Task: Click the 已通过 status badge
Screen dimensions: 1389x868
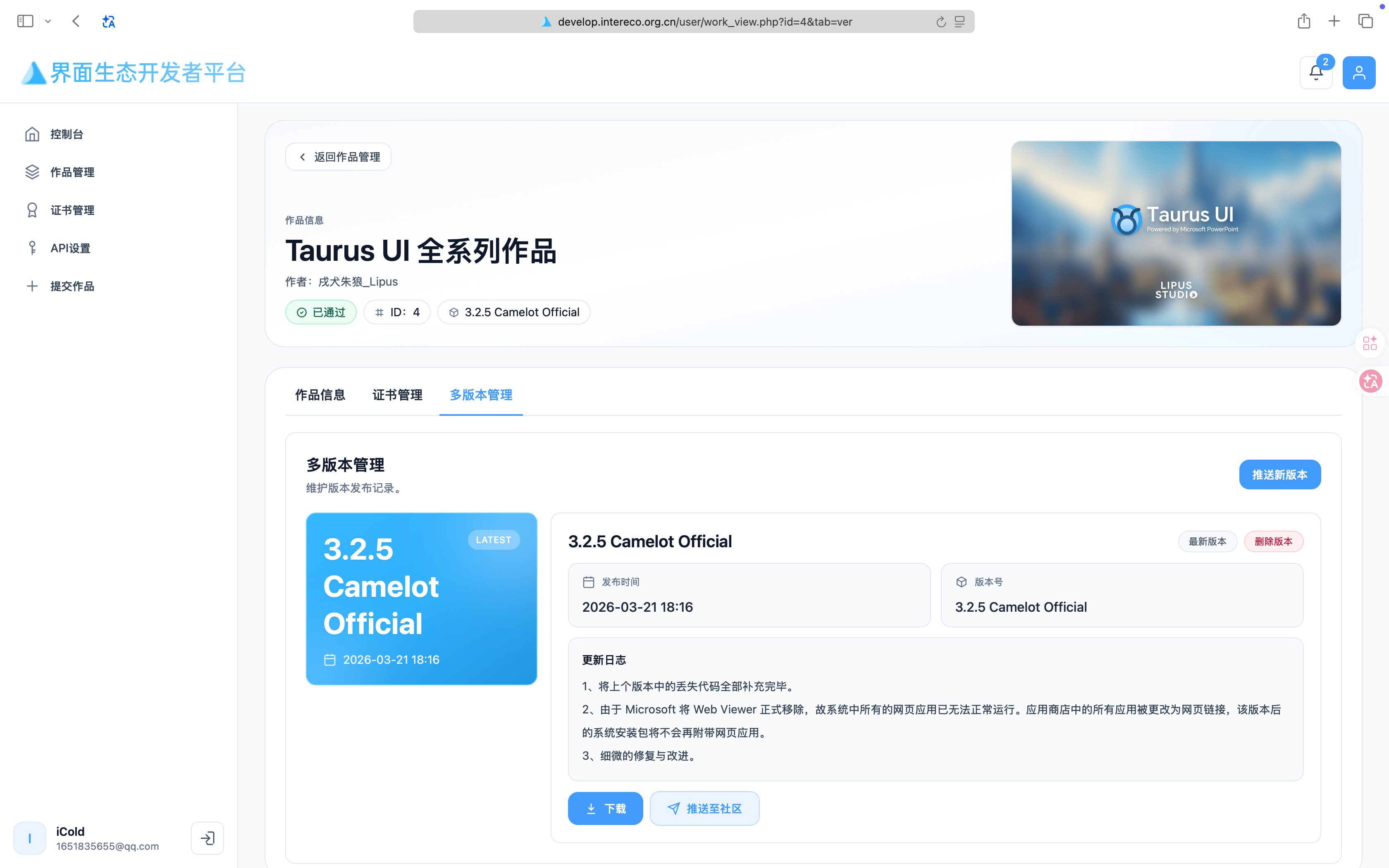Action: pos(321,312)
